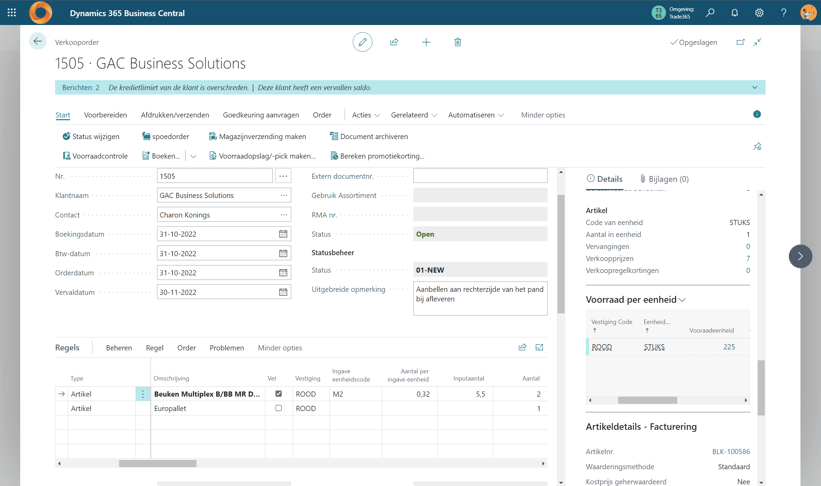Open calendar for Boekingsdatum
The height and width of the screenshot is (486, 821).
click(x=283, y=234)
